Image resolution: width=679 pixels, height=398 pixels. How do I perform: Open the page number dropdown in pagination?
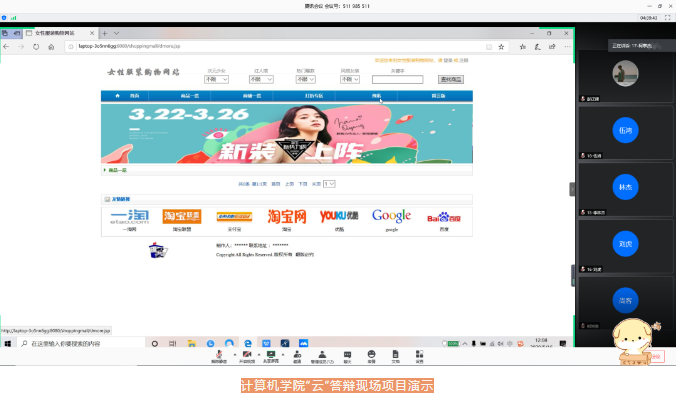[329, 184]
